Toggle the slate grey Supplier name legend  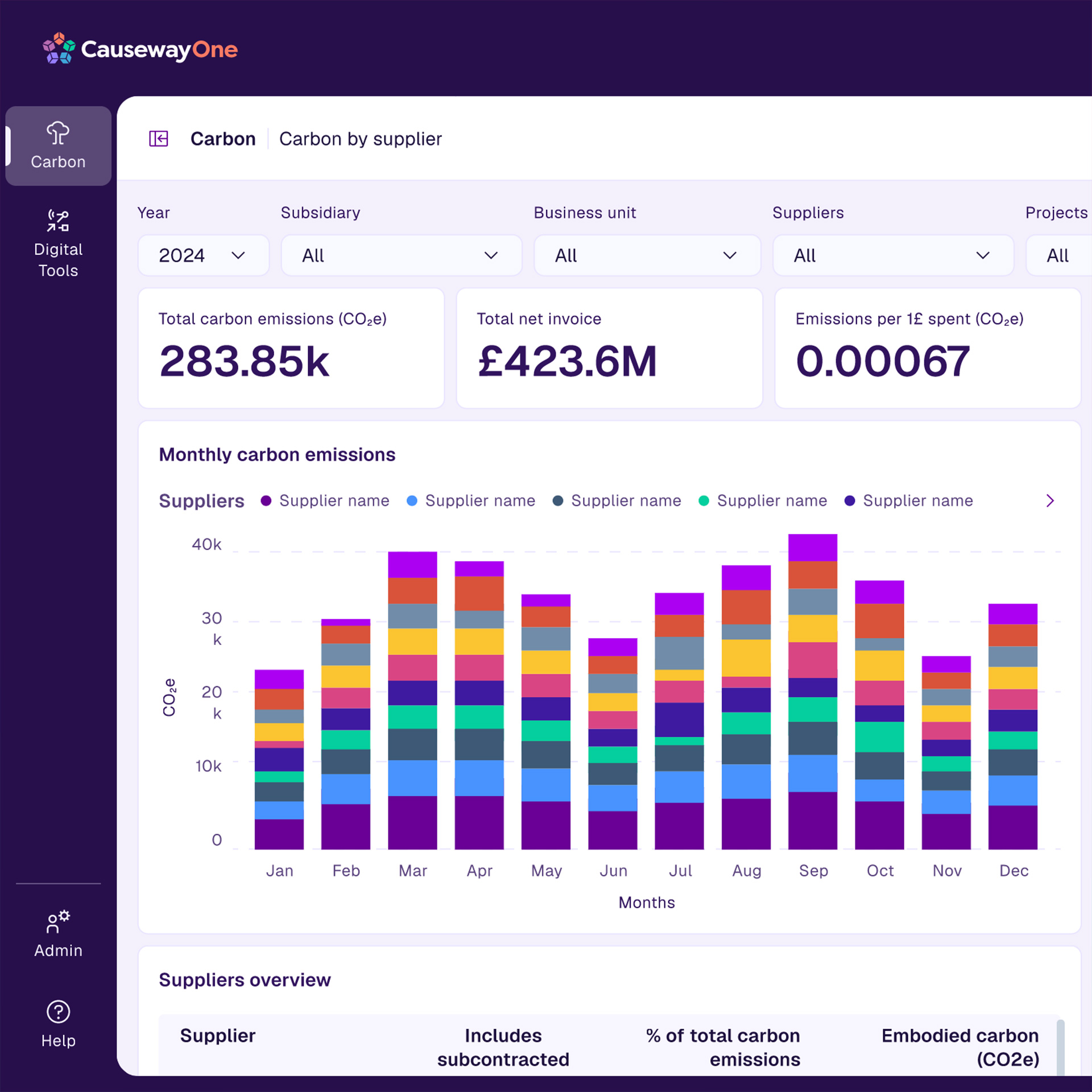pos(617,500)
